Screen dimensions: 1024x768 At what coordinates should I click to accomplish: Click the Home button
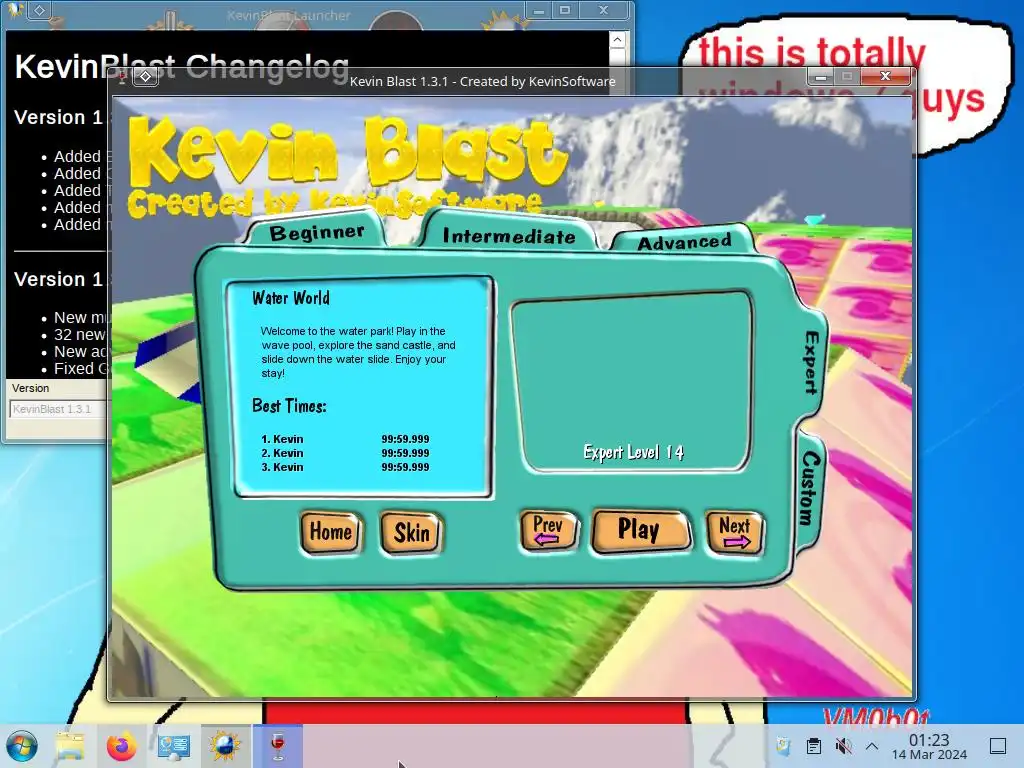[x=330, y=532]
